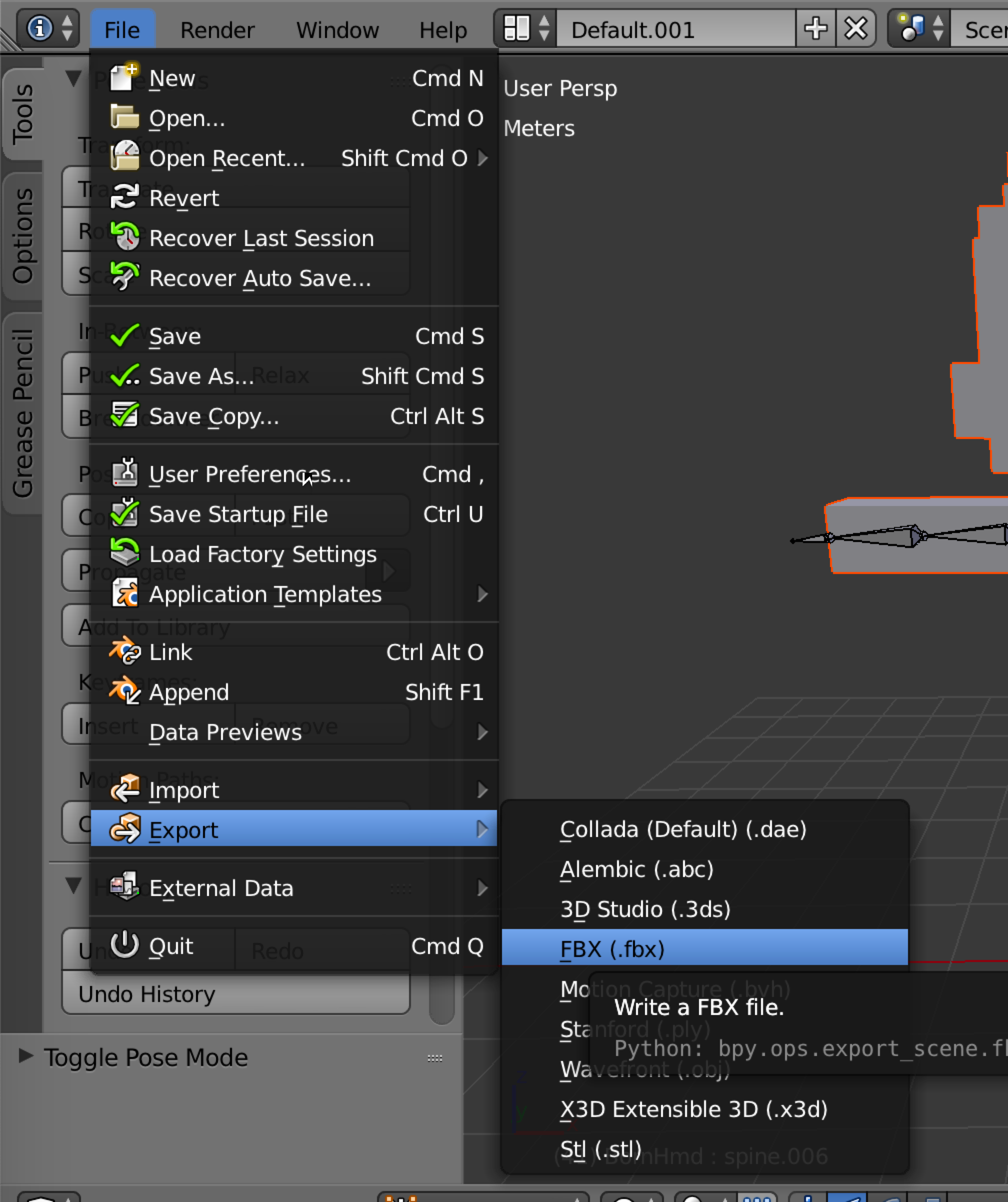Click the Revert arrows icon
Viewport: 1008px width, 1202px height.
[124, 197]
